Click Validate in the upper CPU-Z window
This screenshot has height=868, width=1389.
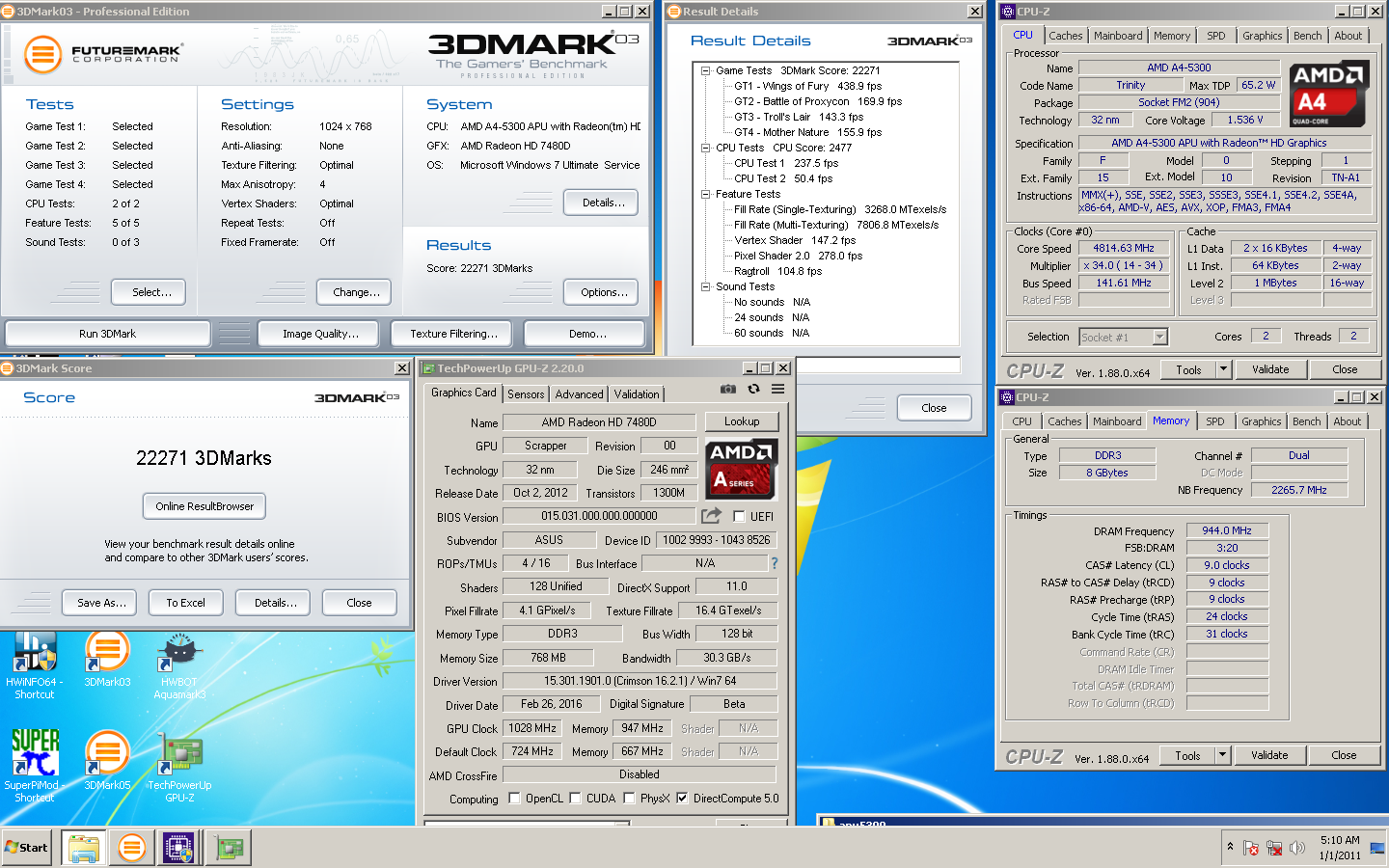coord(1270,369)
